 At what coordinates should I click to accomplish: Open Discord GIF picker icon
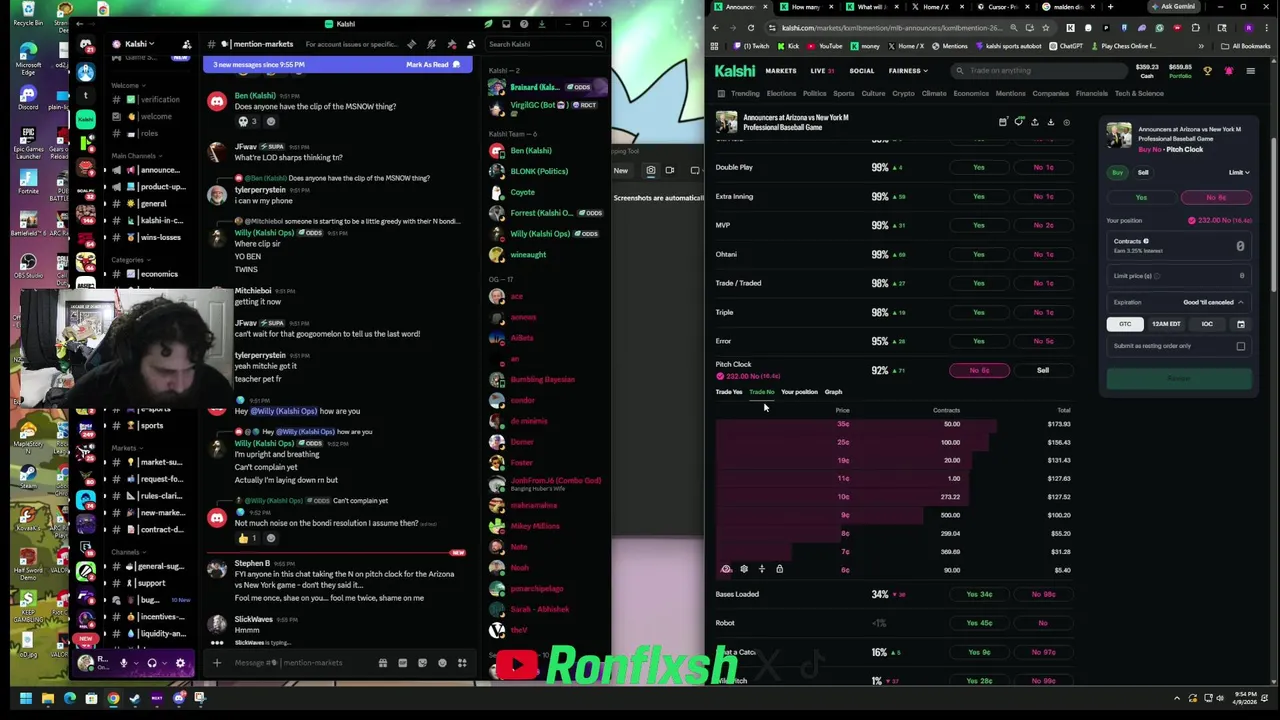(x=402, y=662)
